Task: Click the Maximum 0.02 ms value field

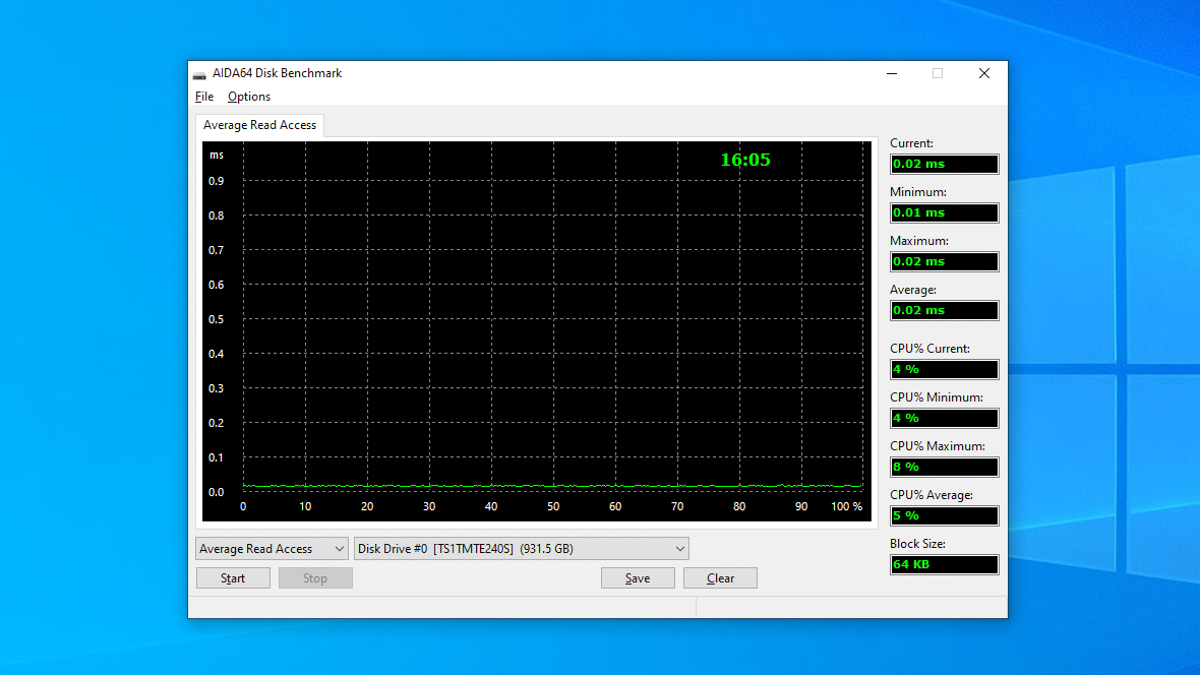Action: tap(945, 262)
